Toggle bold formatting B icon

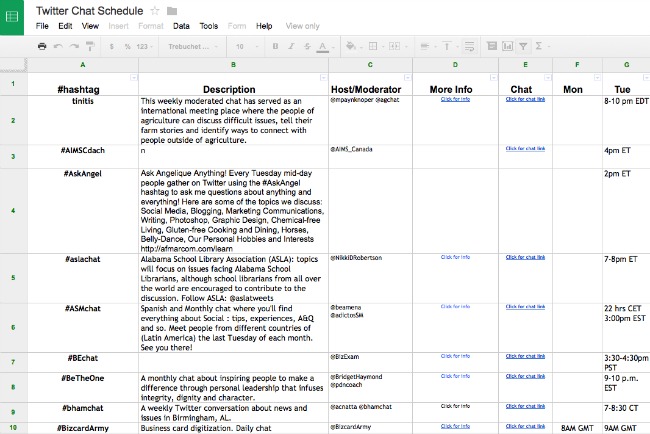click(x=275, y=46)
